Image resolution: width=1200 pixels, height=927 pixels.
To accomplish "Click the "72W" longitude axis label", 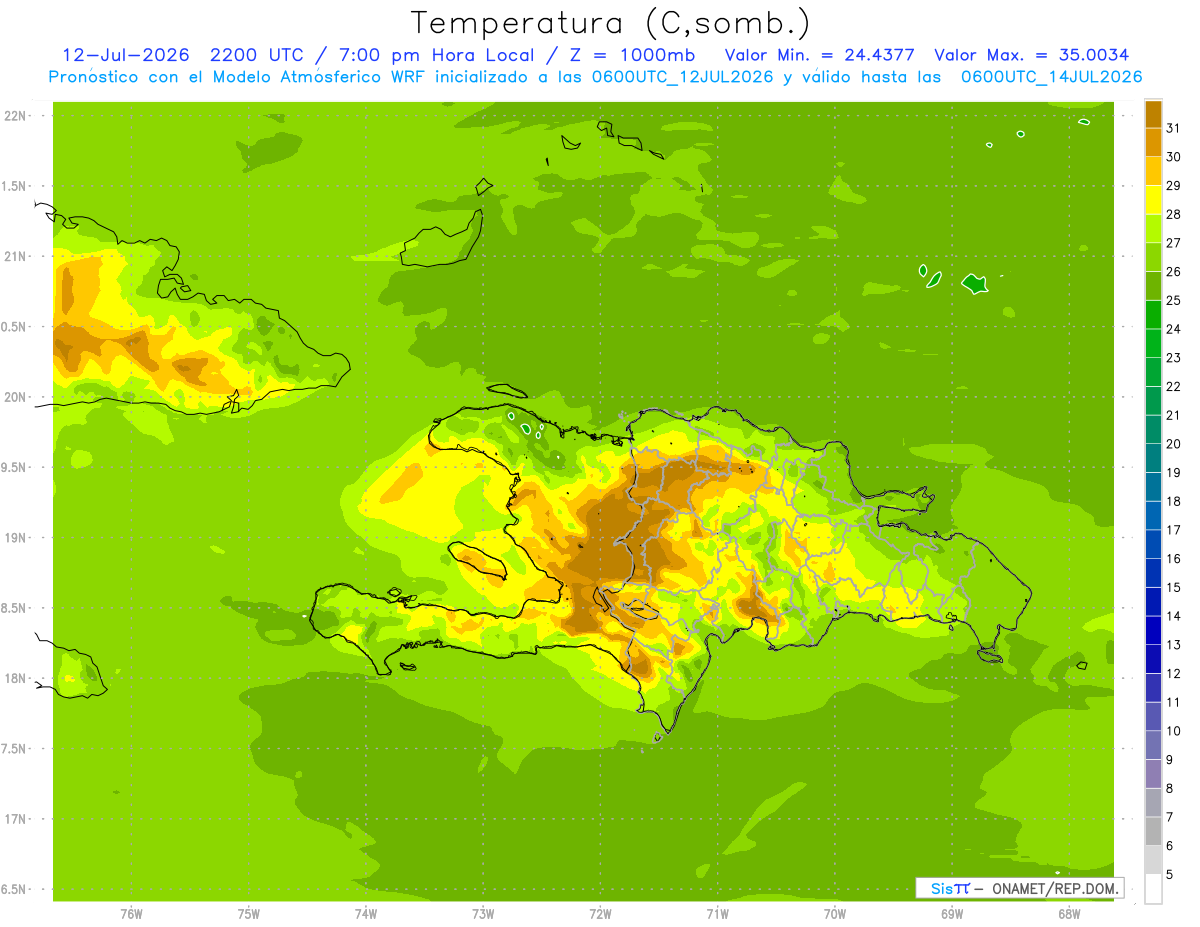I will click(x=600, y=913).
